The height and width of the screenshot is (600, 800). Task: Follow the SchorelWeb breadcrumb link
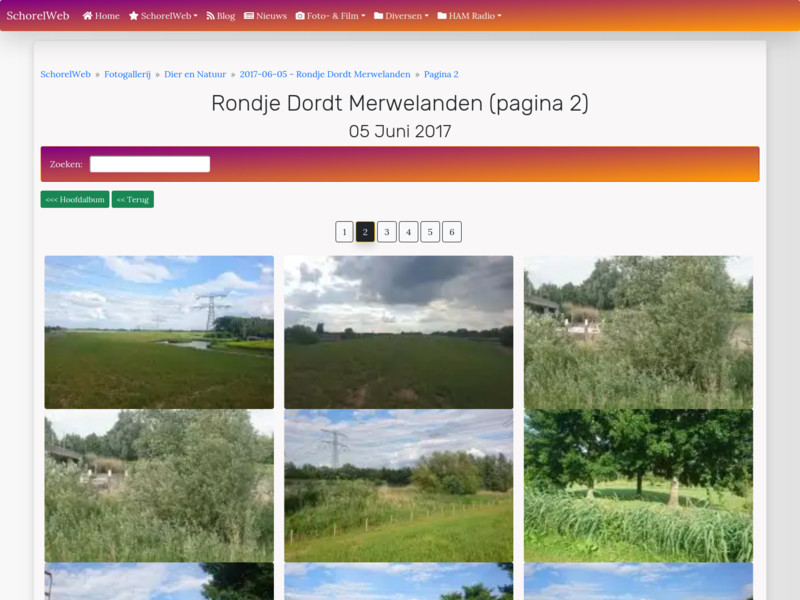click(65, 74)
